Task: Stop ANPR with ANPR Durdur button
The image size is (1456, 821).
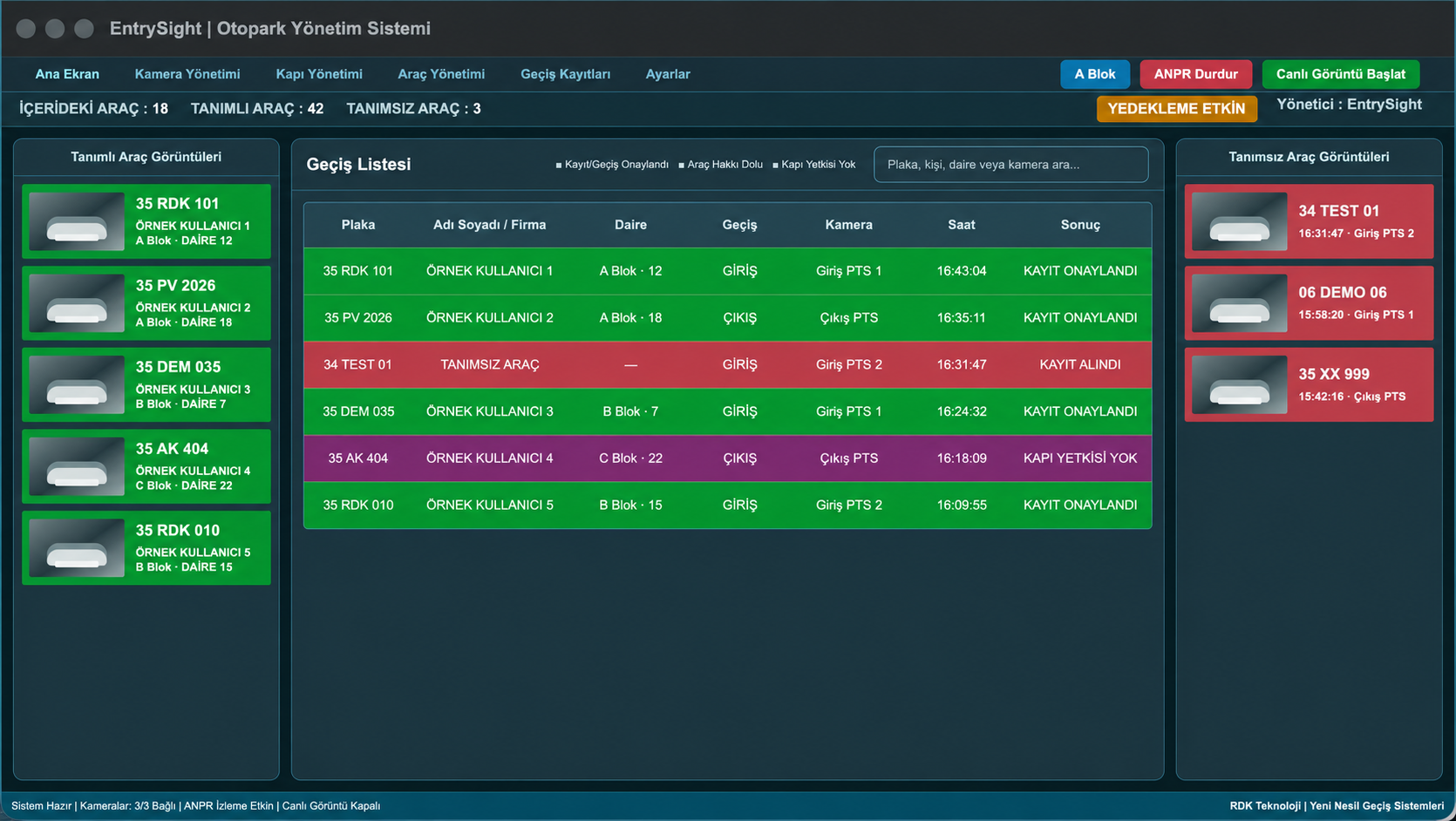Action: click(x=1196, y=74)
